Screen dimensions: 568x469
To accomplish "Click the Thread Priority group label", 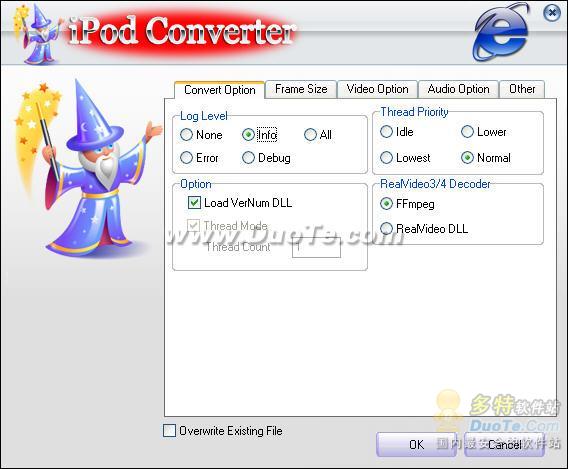I will 414,112.
